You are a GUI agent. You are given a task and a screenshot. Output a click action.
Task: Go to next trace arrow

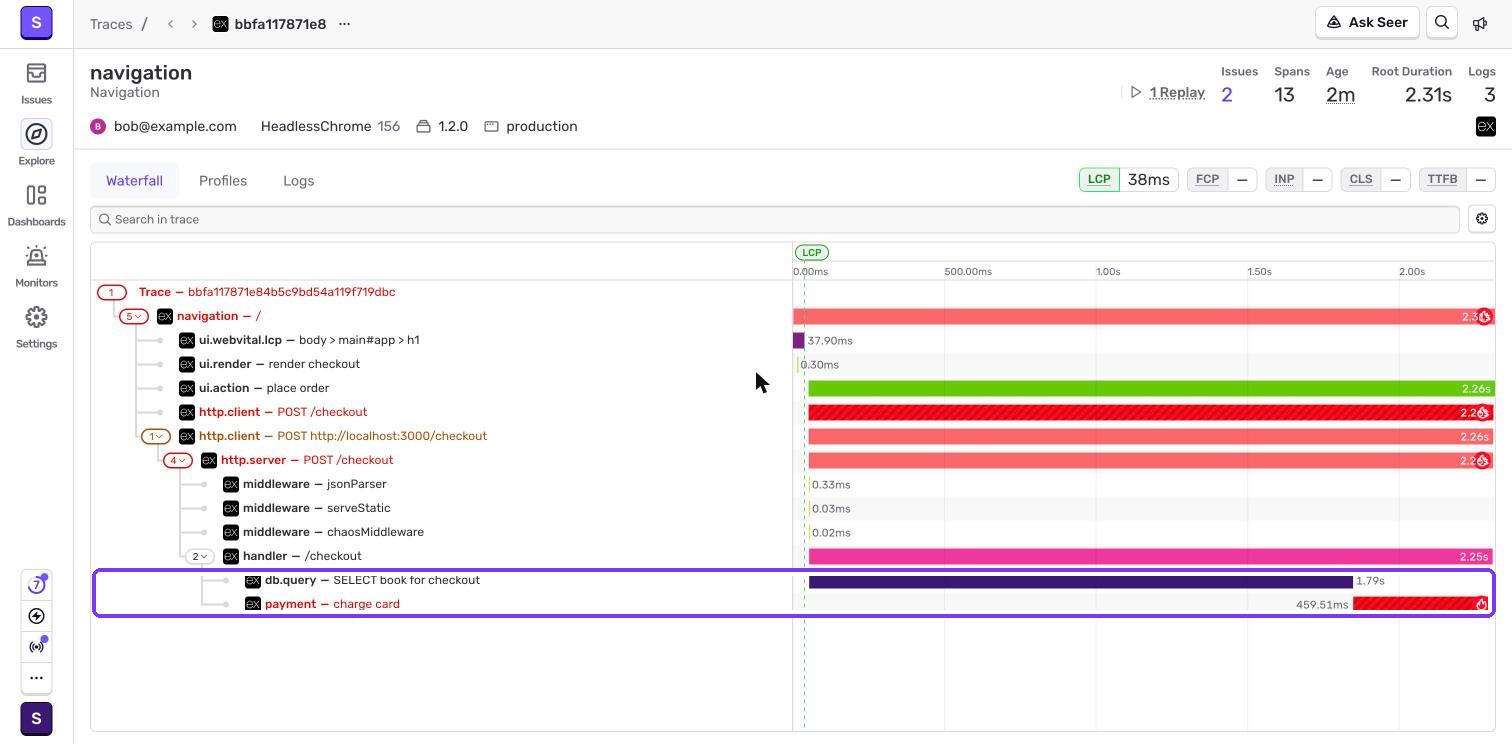(x=194, y=24)
